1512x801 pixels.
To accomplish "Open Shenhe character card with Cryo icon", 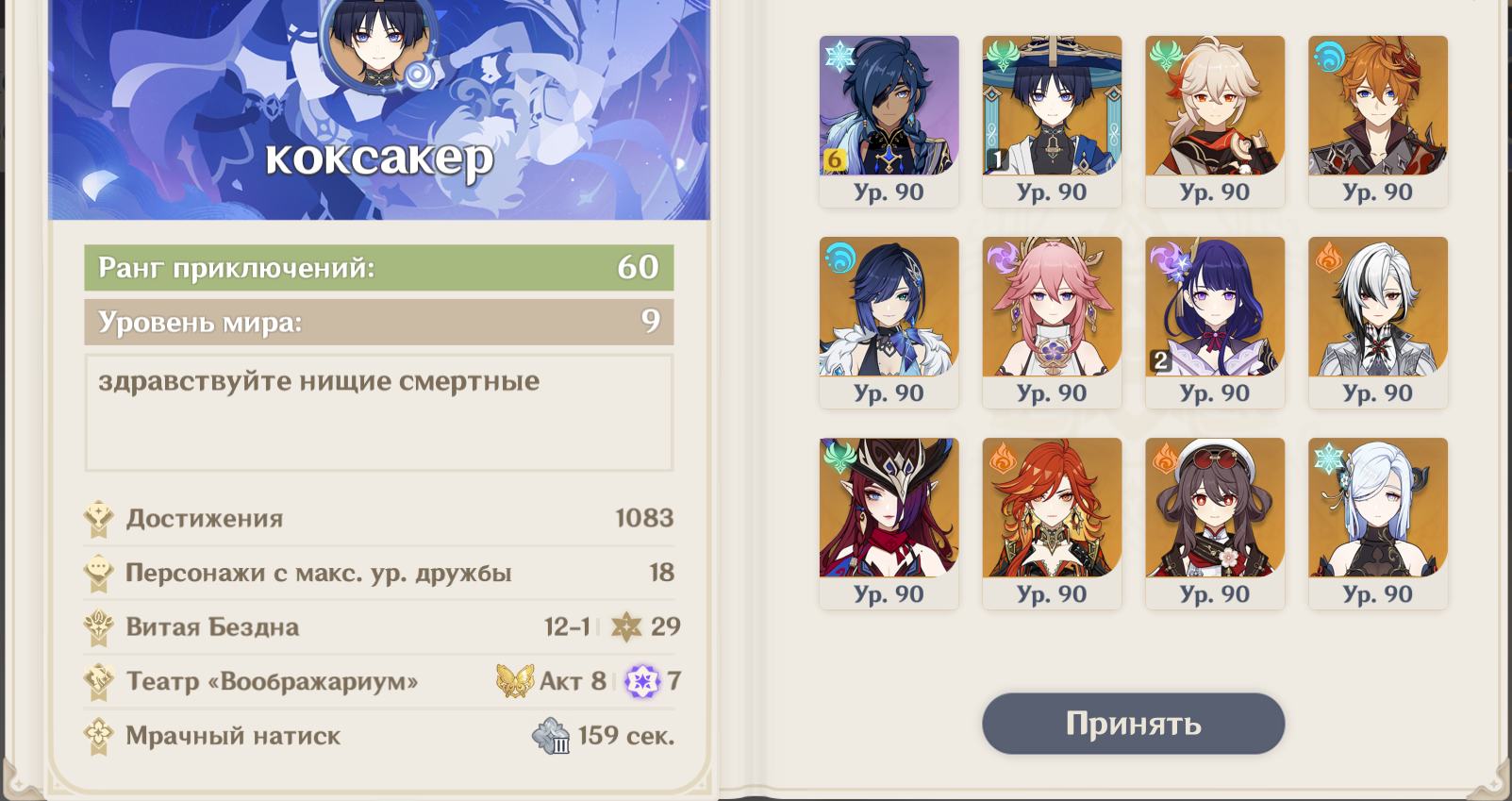I will 1378,523.
